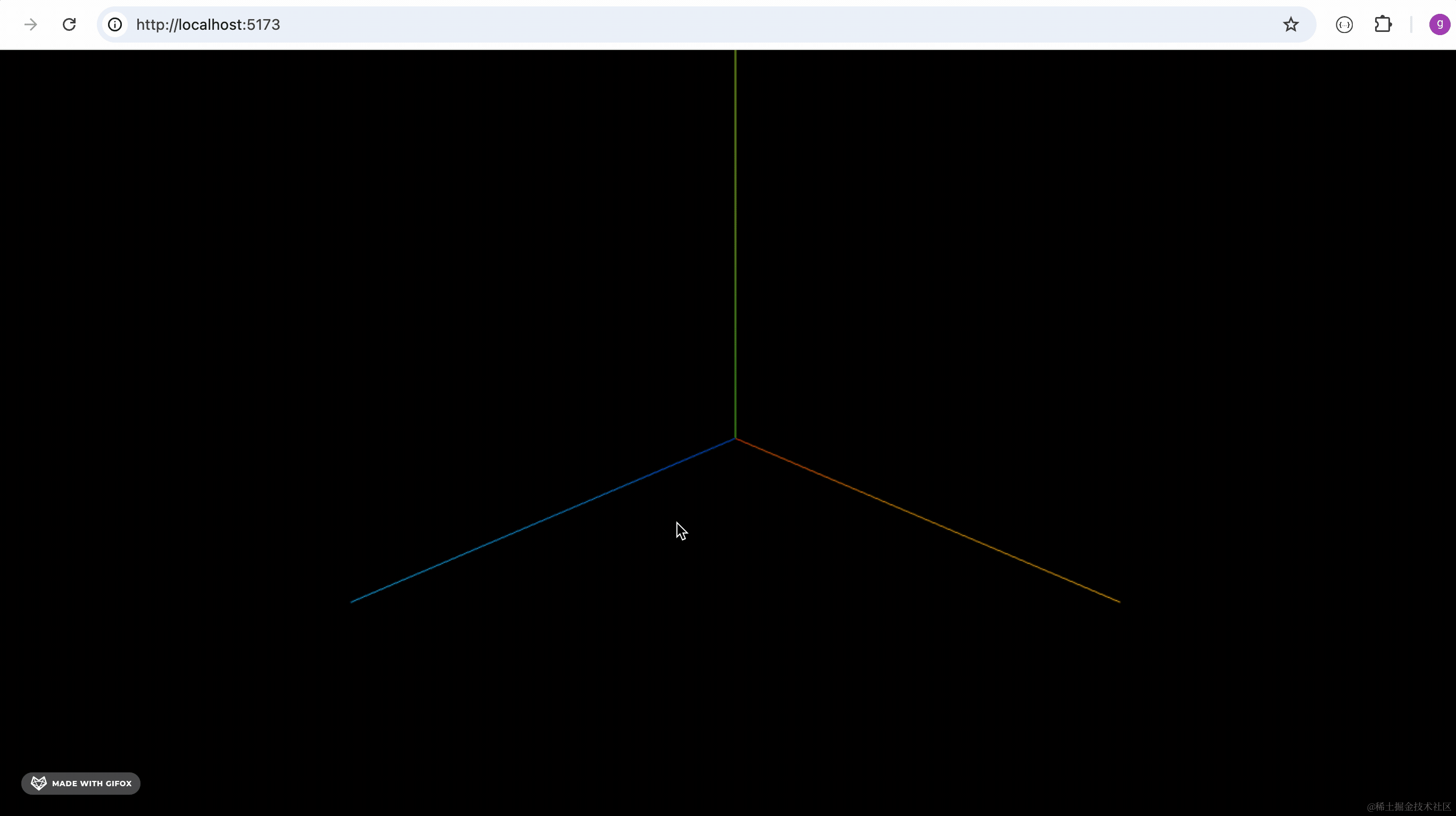Open the site information icon
This screenshot has width=1456, height=816.
point(115,24)
